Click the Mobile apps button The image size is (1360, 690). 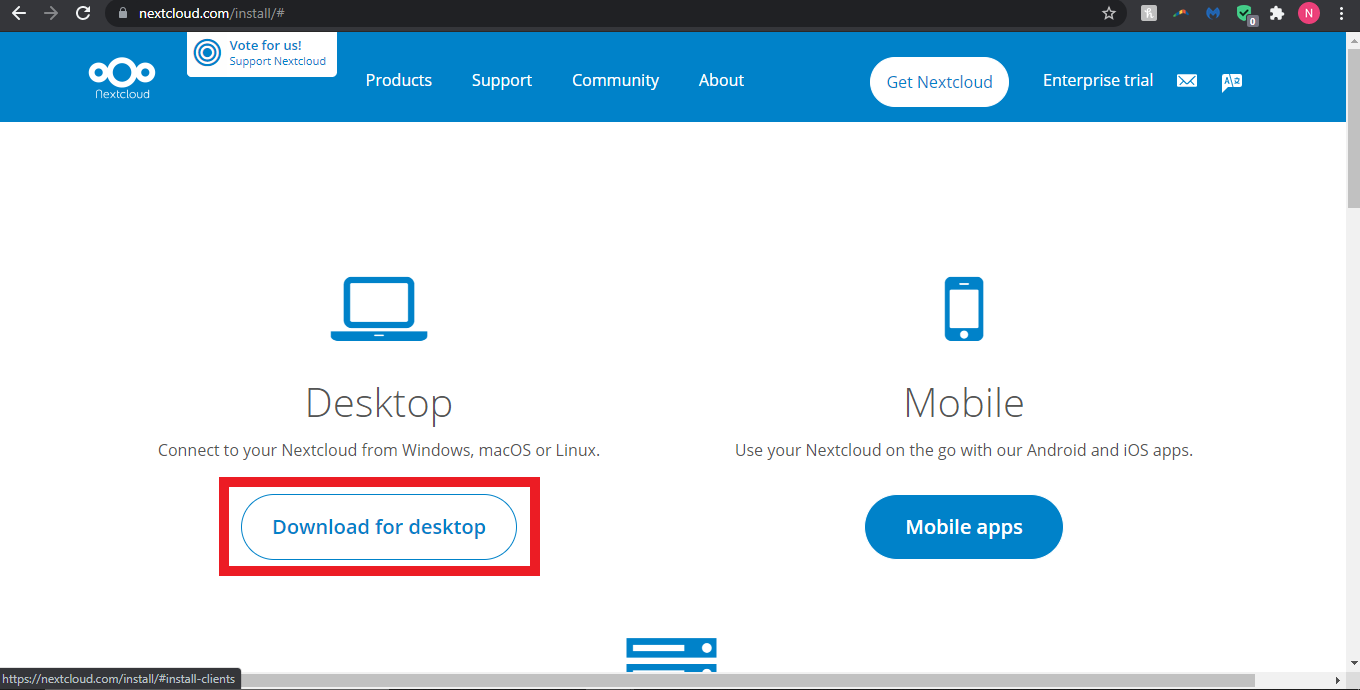coord(964,527)
